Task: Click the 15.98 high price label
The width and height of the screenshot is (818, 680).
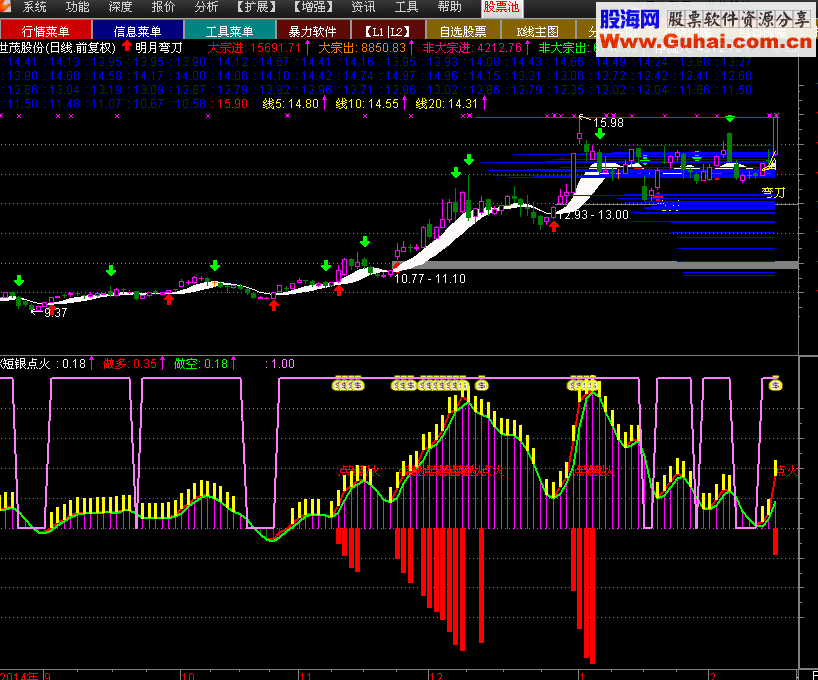Action: (x=608, y=123)
